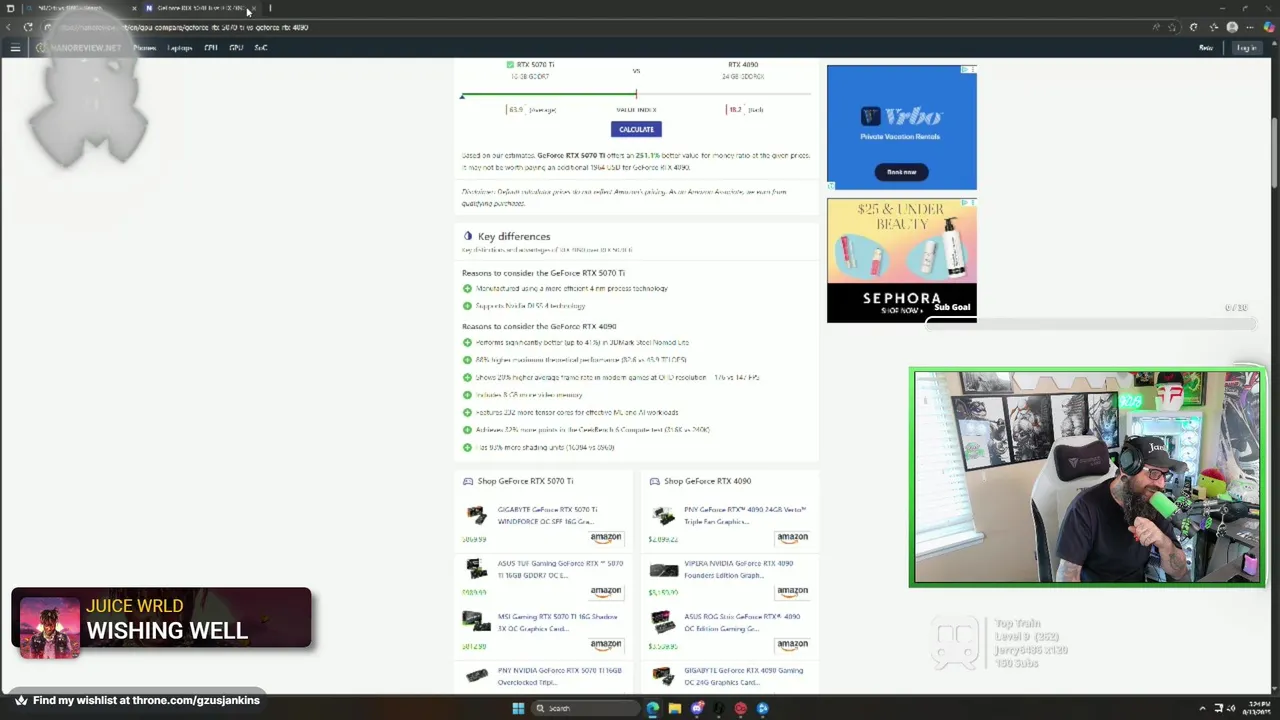Open the blue circular app in taskbar

point(762,708)
